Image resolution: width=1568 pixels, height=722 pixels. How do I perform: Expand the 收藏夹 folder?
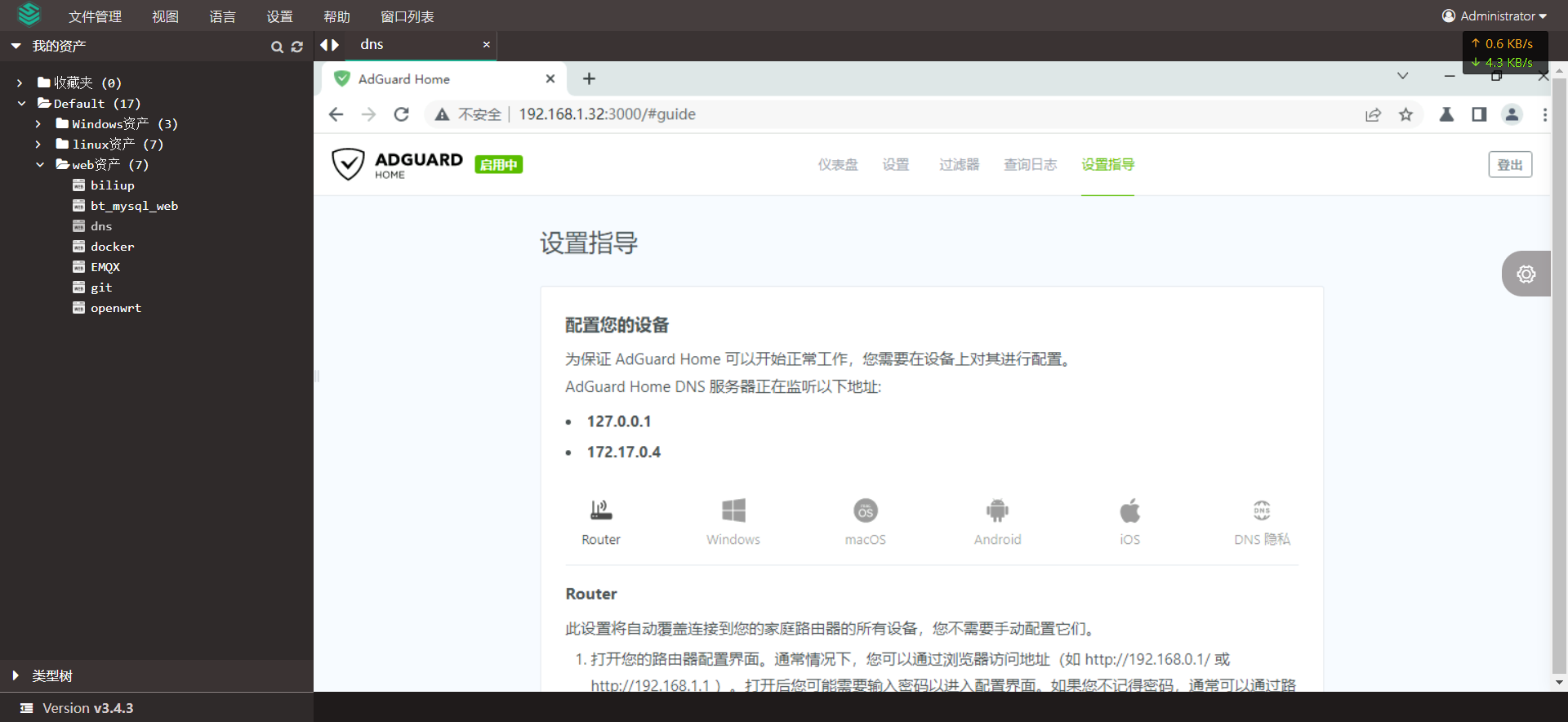tap(20, 82)
